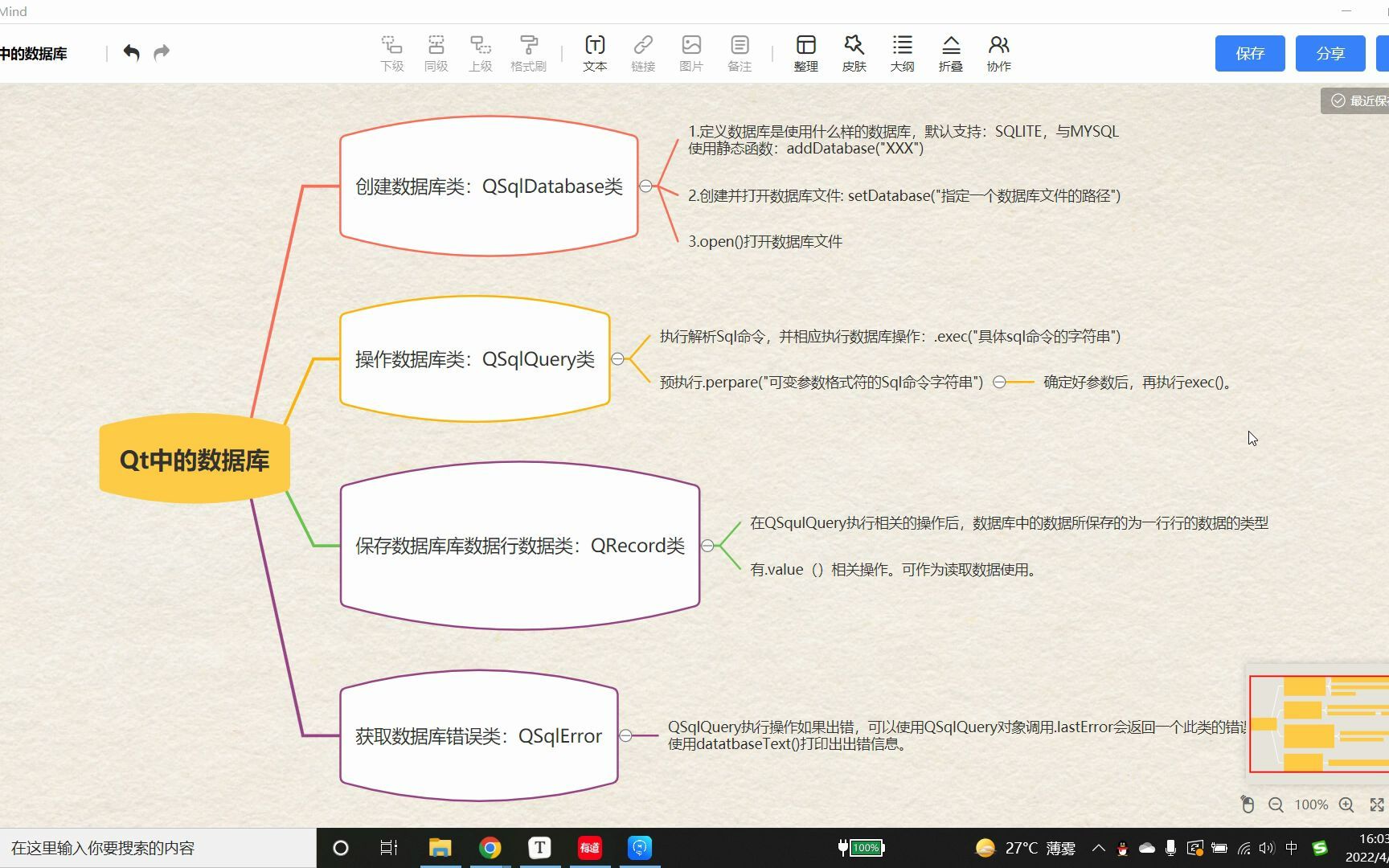Viewport: 1389px width, 868px height.
Task: Add a note with the 备注 icon
Action: 739,52
